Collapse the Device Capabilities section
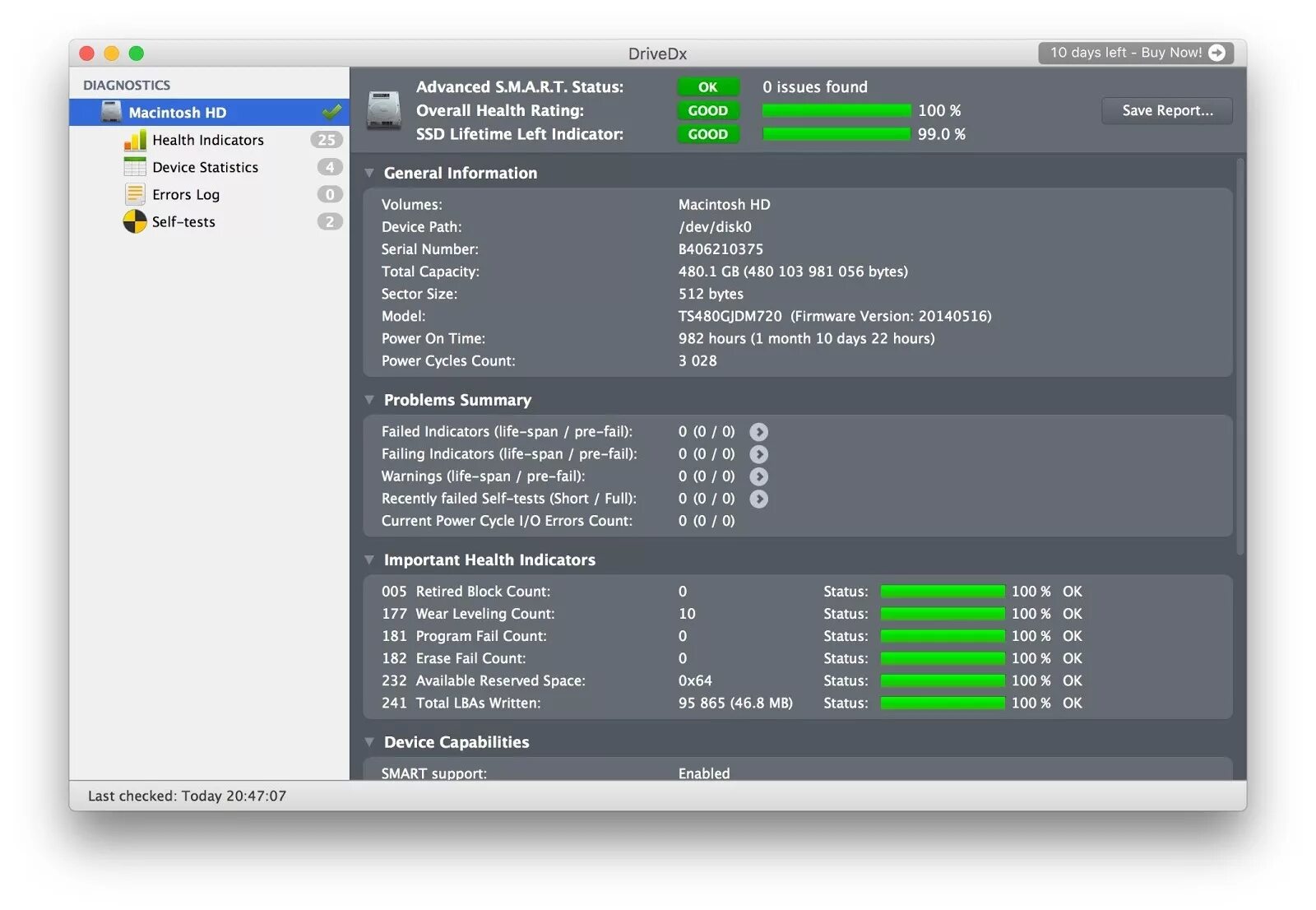 point(369,742)
